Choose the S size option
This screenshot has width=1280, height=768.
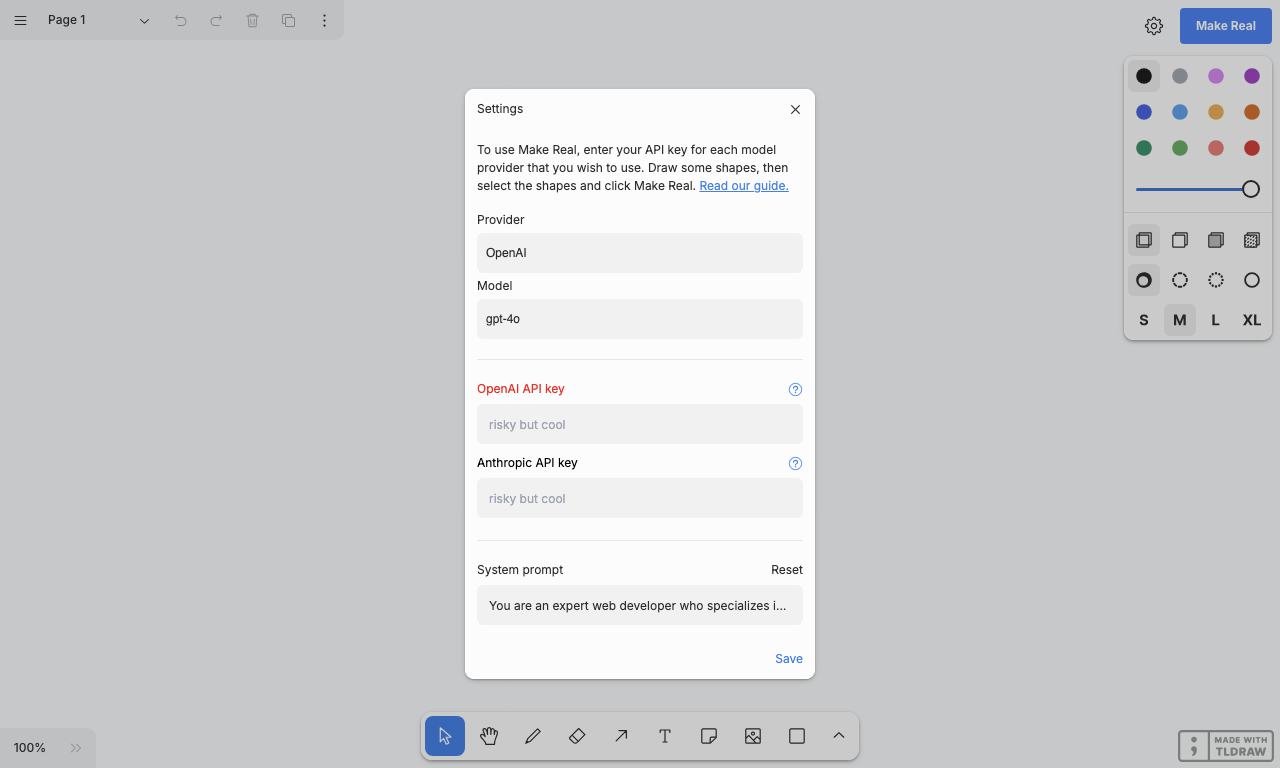pos(1144,320)
